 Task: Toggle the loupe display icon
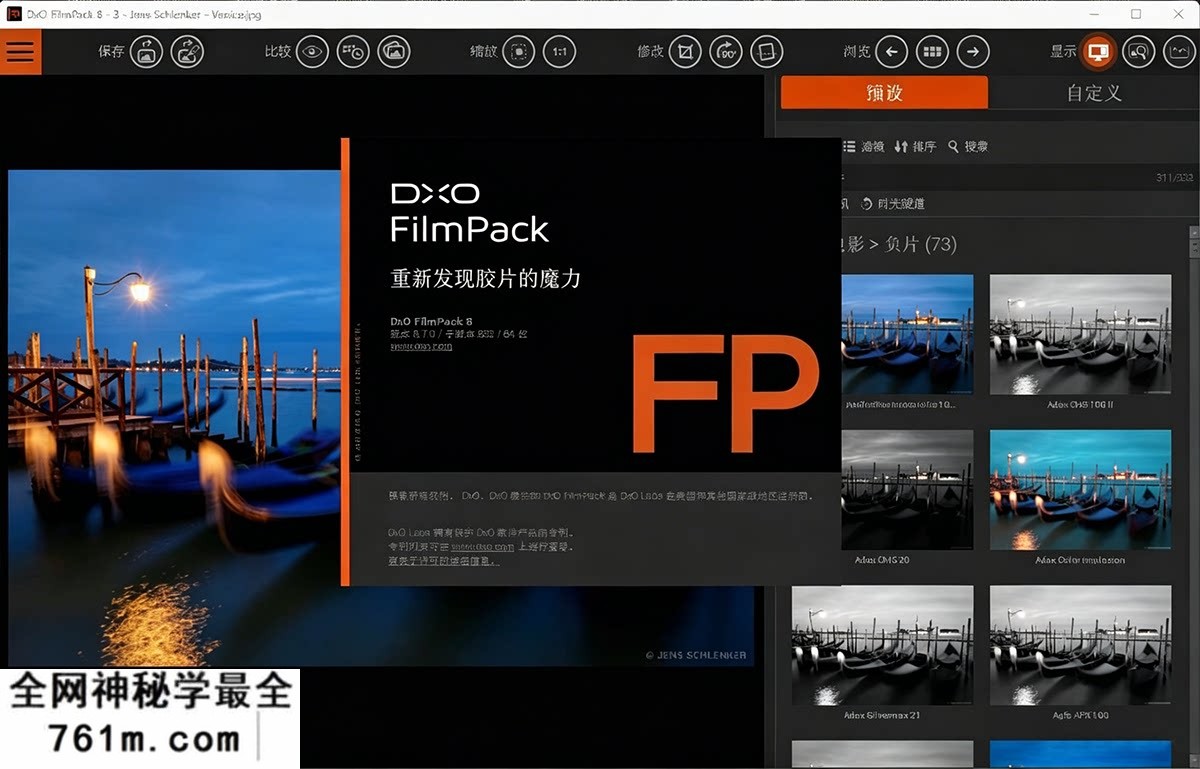1138,52
